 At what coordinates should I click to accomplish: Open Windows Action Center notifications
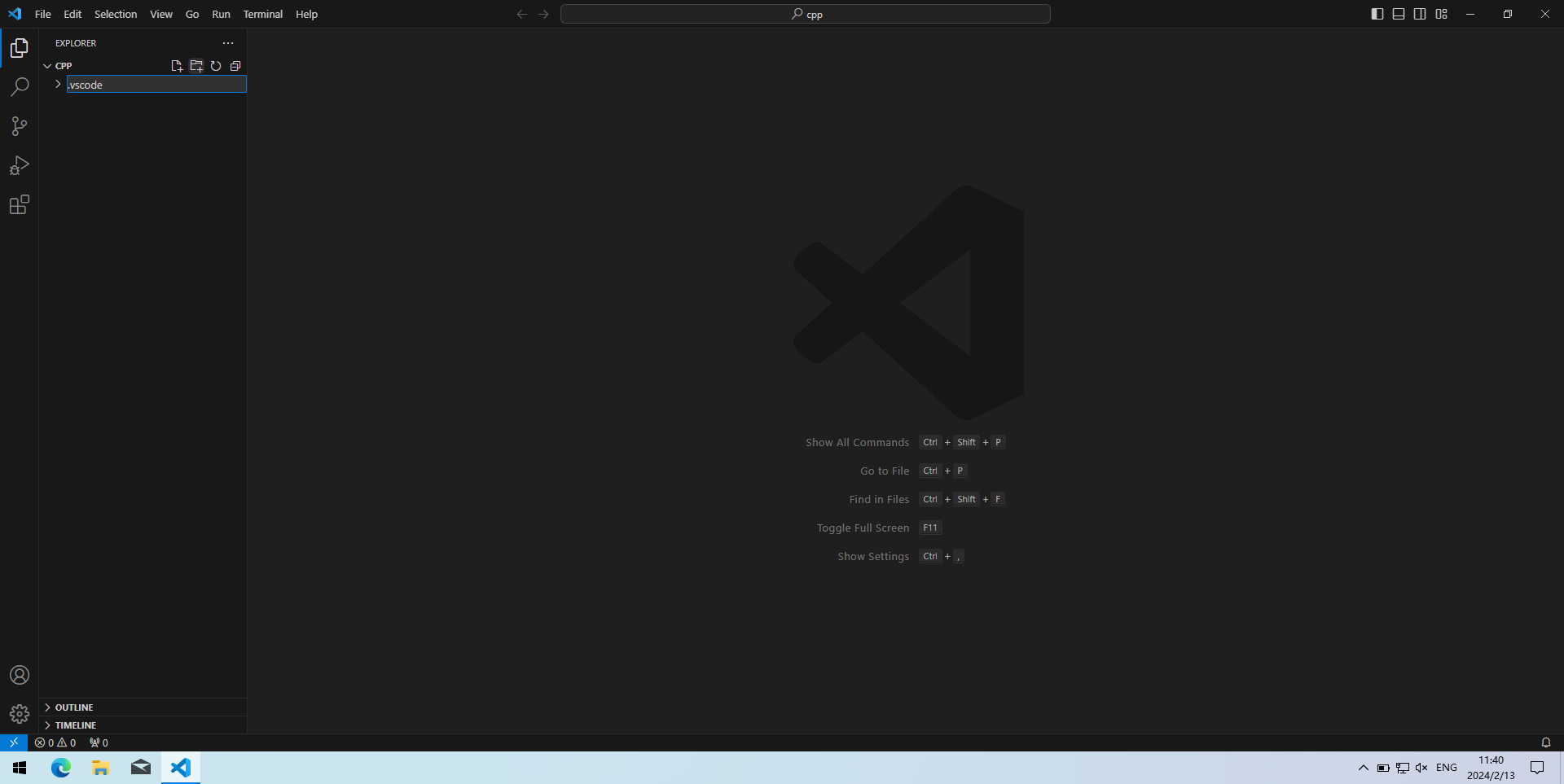[x=1537, y=768]
